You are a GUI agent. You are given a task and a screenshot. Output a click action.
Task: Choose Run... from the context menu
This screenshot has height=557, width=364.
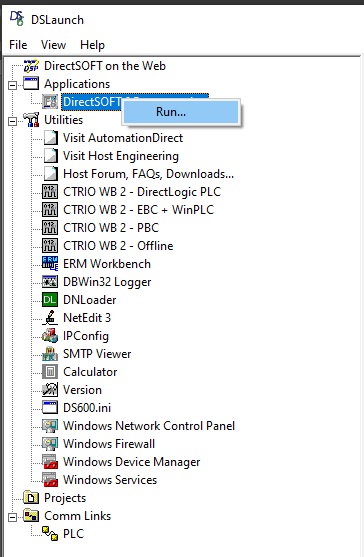(x=181, y=112)
